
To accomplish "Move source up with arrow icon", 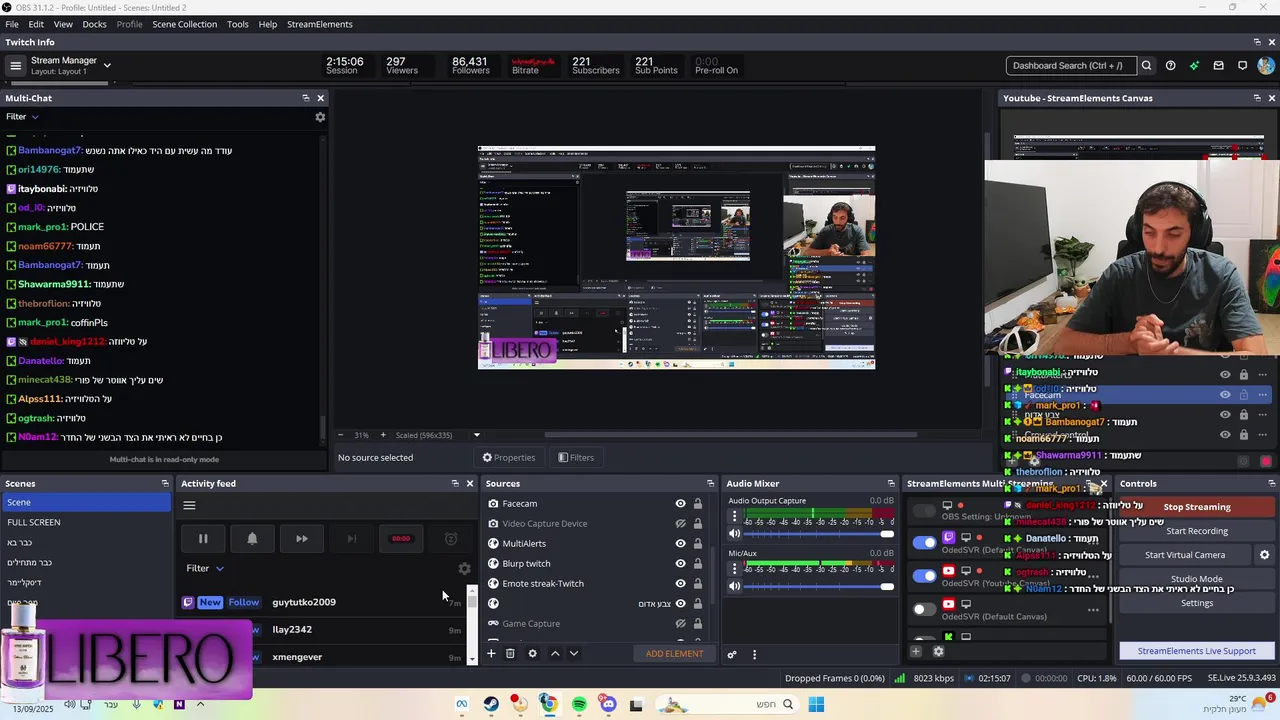I will pos(555,654).
